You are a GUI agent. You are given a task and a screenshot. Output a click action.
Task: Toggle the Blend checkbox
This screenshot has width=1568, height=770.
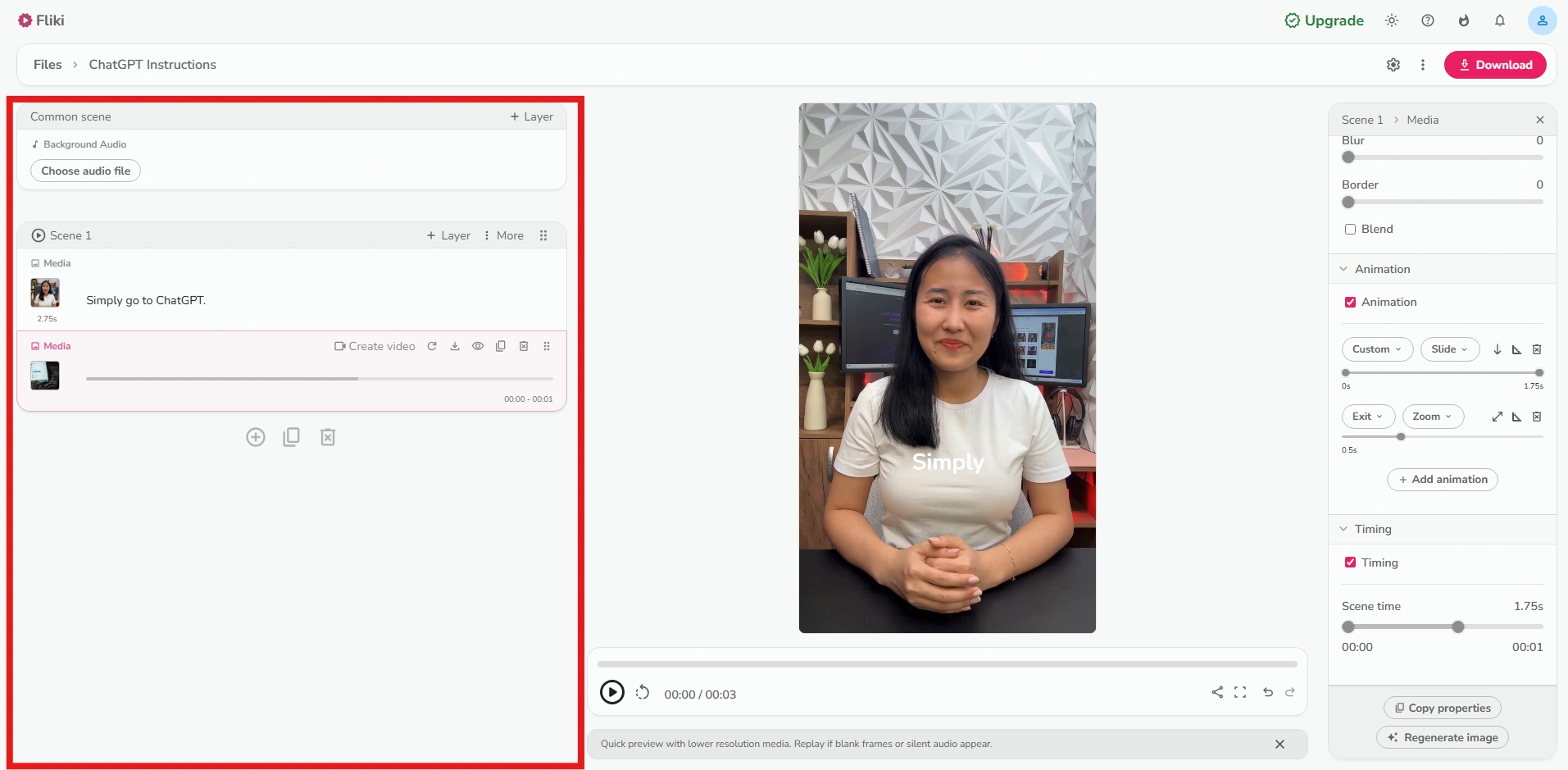click(1350, 230)
